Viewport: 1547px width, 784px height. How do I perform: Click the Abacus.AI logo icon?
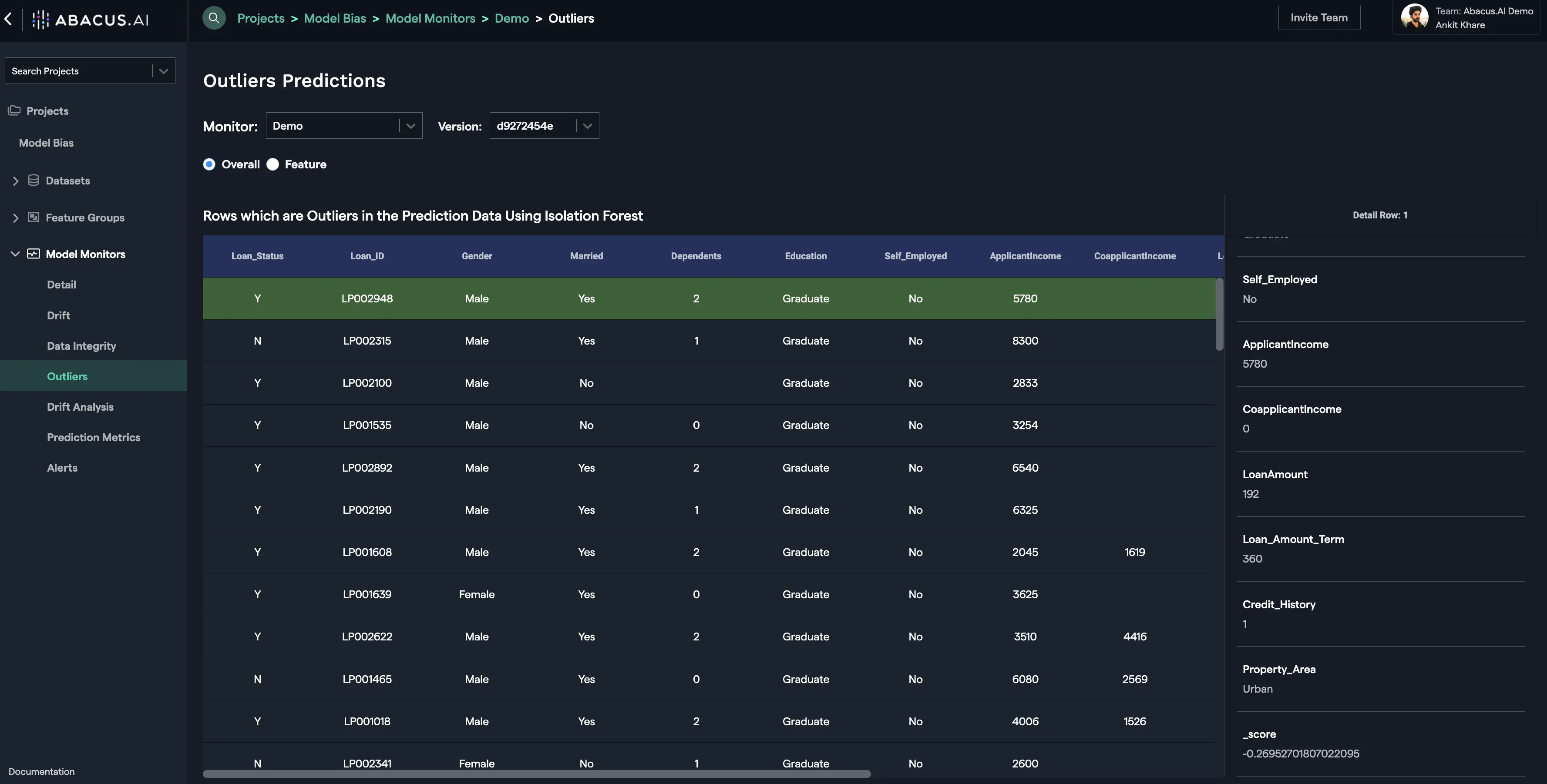pyautogui.click(x=41, y=20)
